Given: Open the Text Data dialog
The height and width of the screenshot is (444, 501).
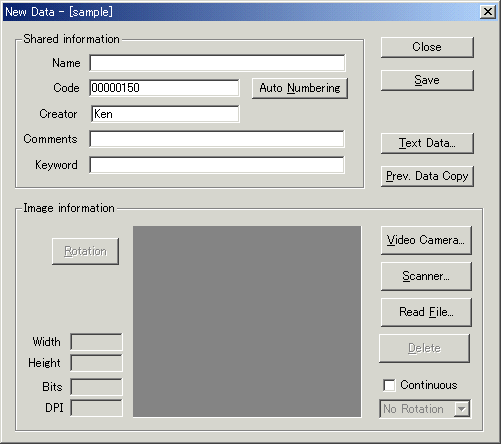Looking at the screenshot, I should point(427,143).
